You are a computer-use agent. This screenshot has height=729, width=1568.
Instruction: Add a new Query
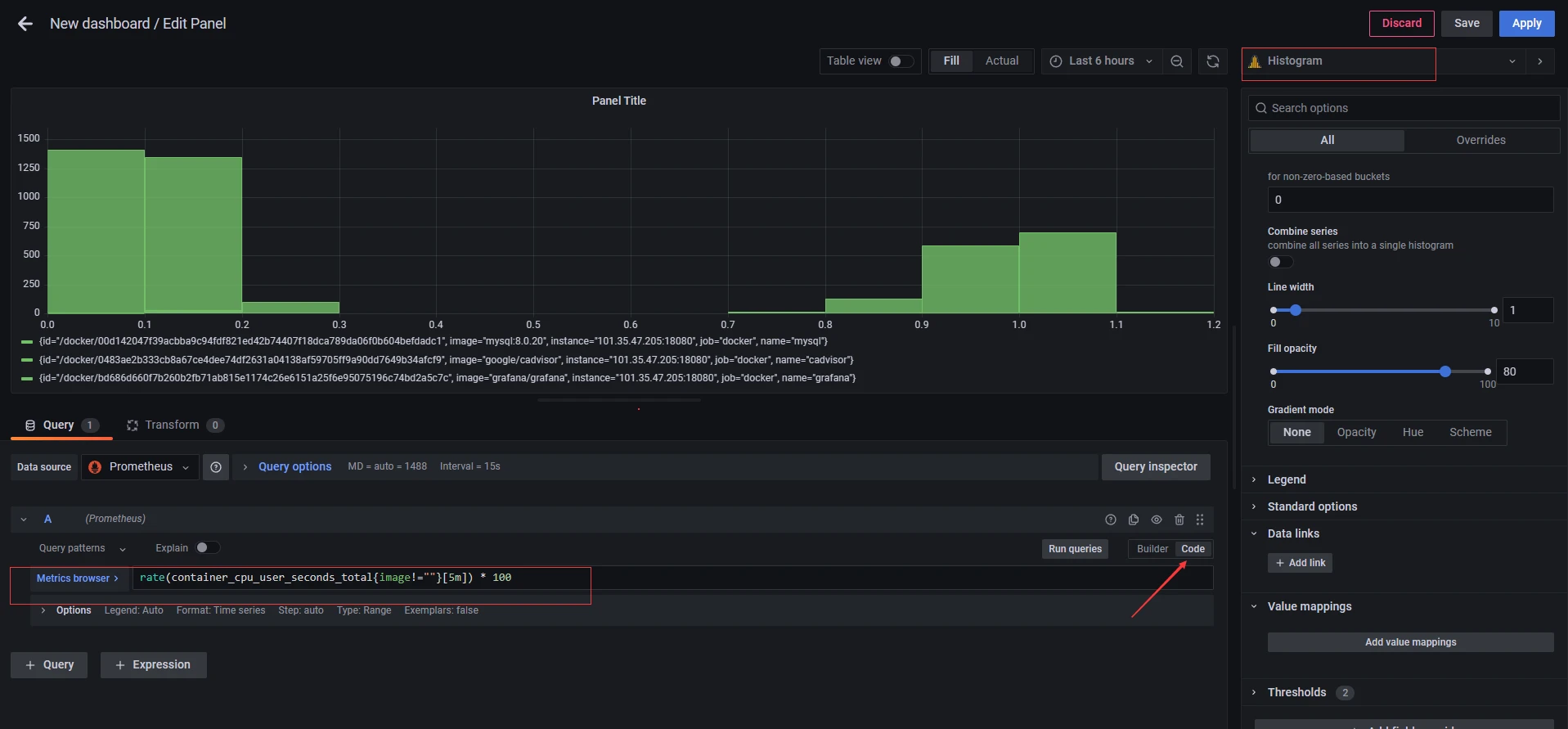coord(49,665)
